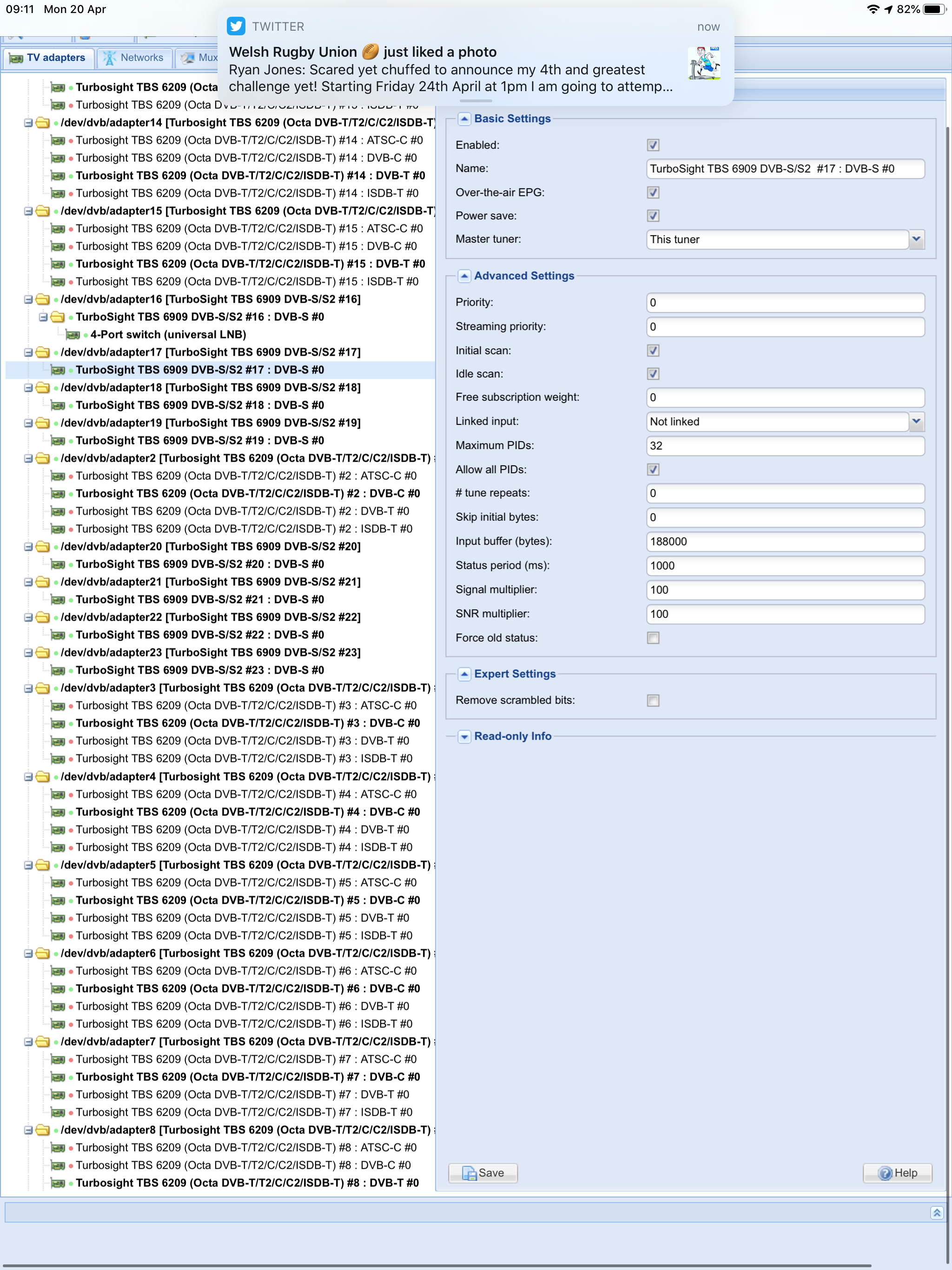Click the Priority input field

(785, 303)
